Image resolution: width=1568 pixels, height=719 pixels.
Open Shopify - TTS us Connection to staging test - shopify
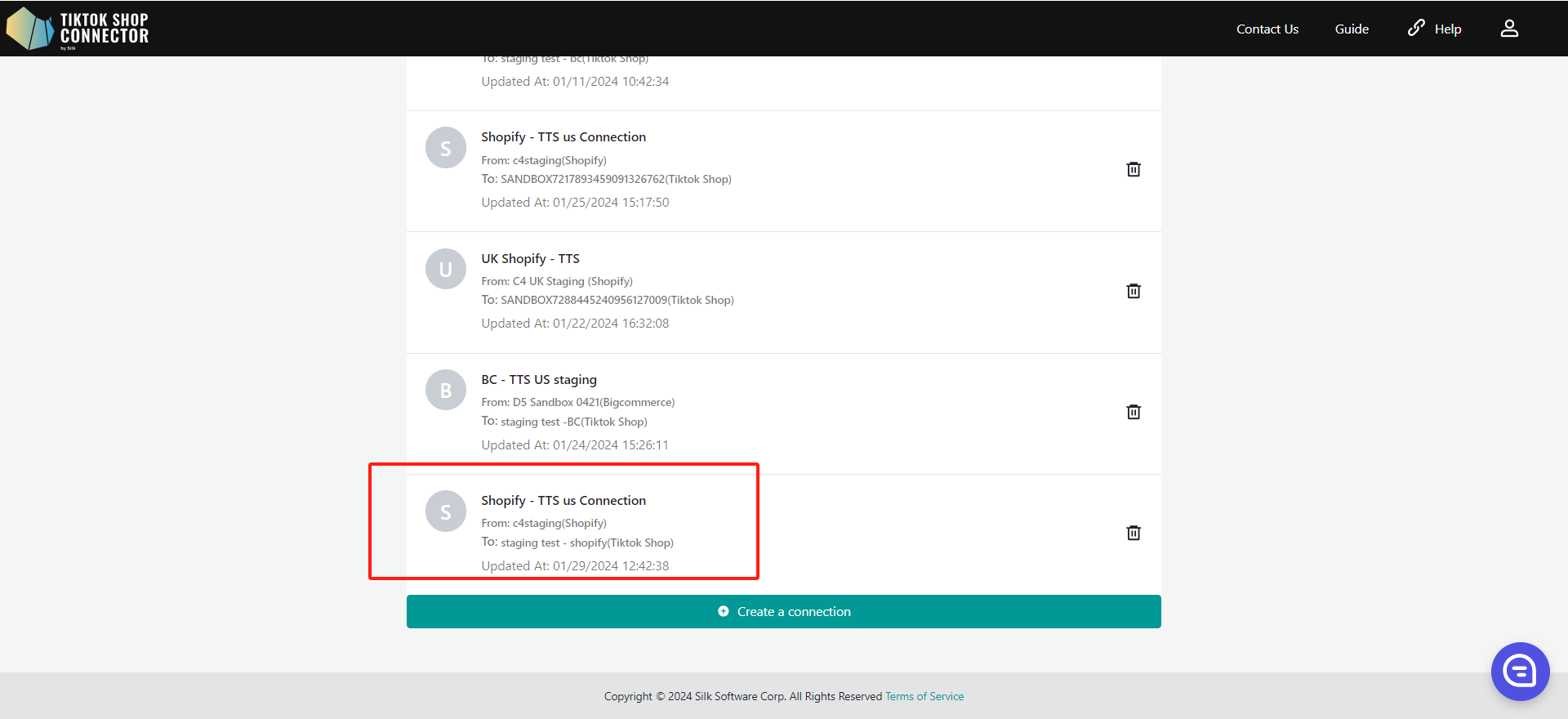pyautogui.click(x=563, y=500)
